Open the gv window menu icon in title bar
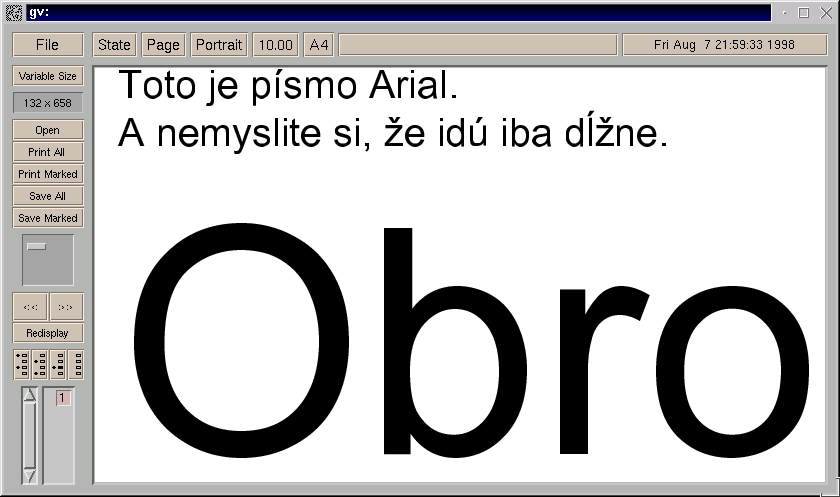This screenshot has height=497, width=840. coord(14,13)
